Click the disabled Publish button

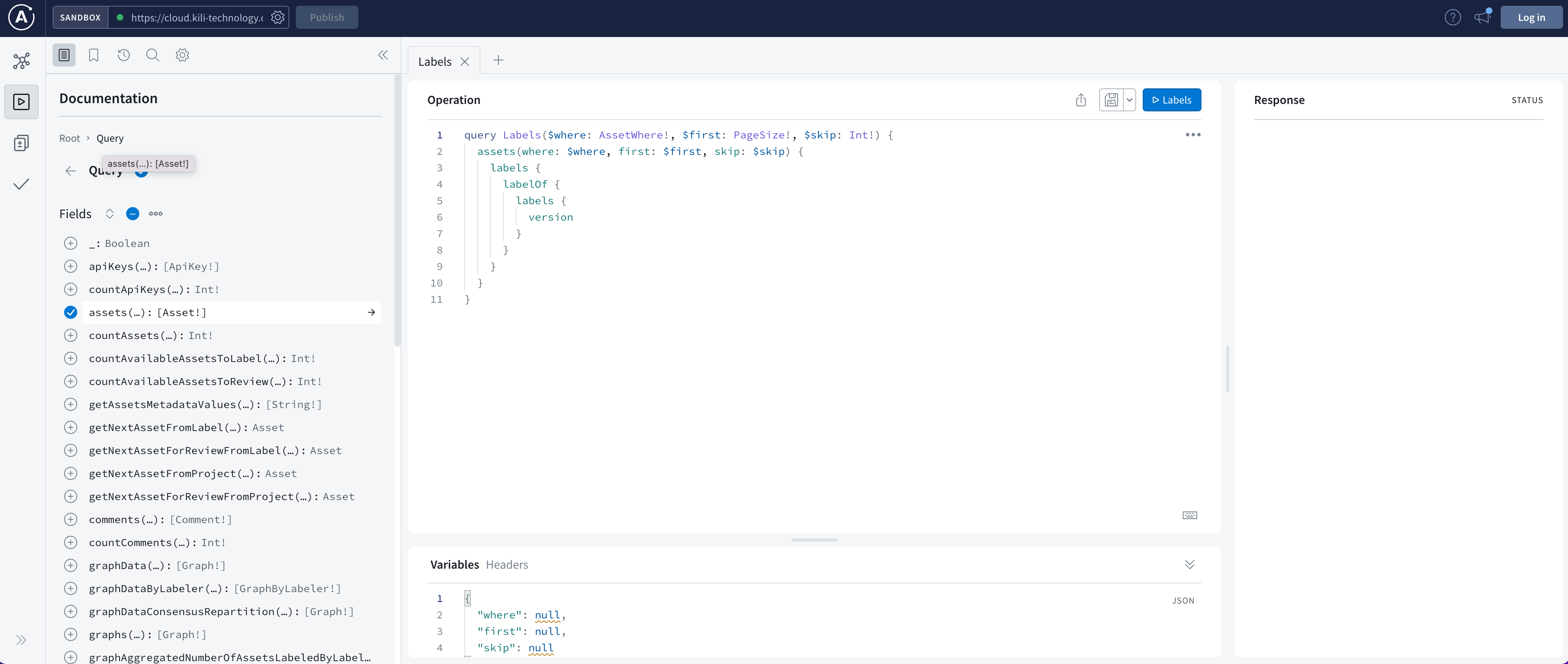coord(327,18)
